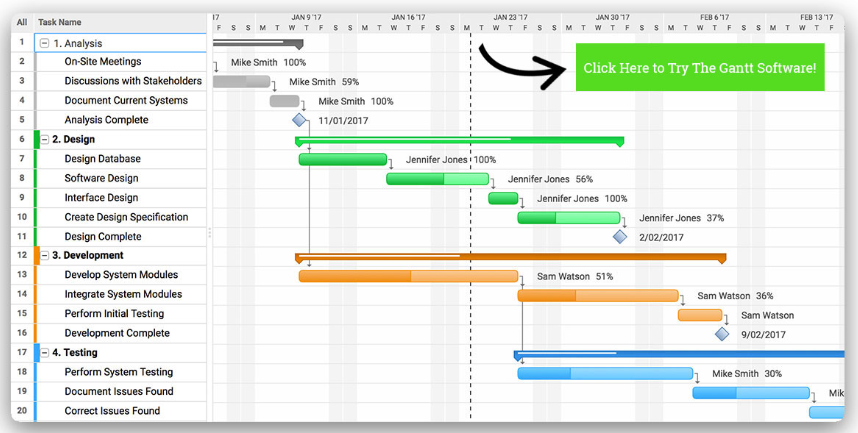
Task: Select the Develop System Modules orange bar
Action: pyautogui.click(x=407, y=276)
